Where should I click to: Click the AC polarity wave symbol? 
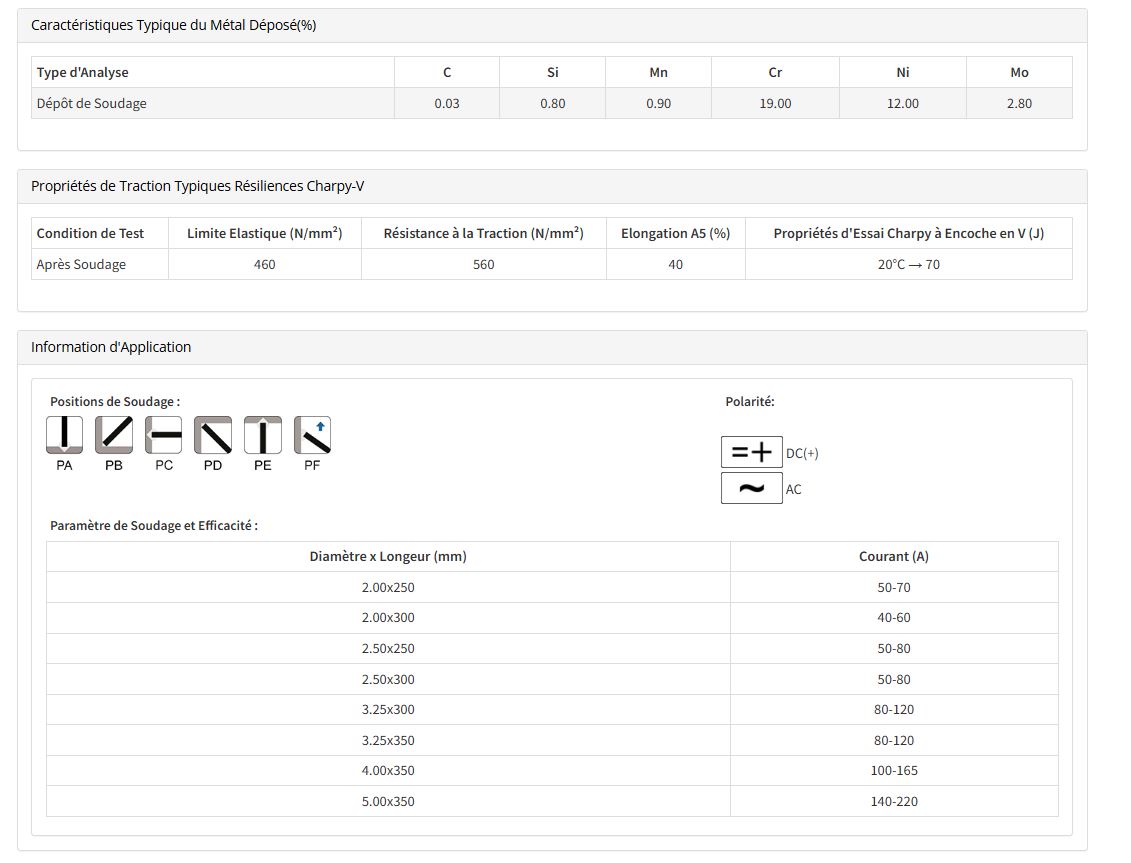click(751, 488)
